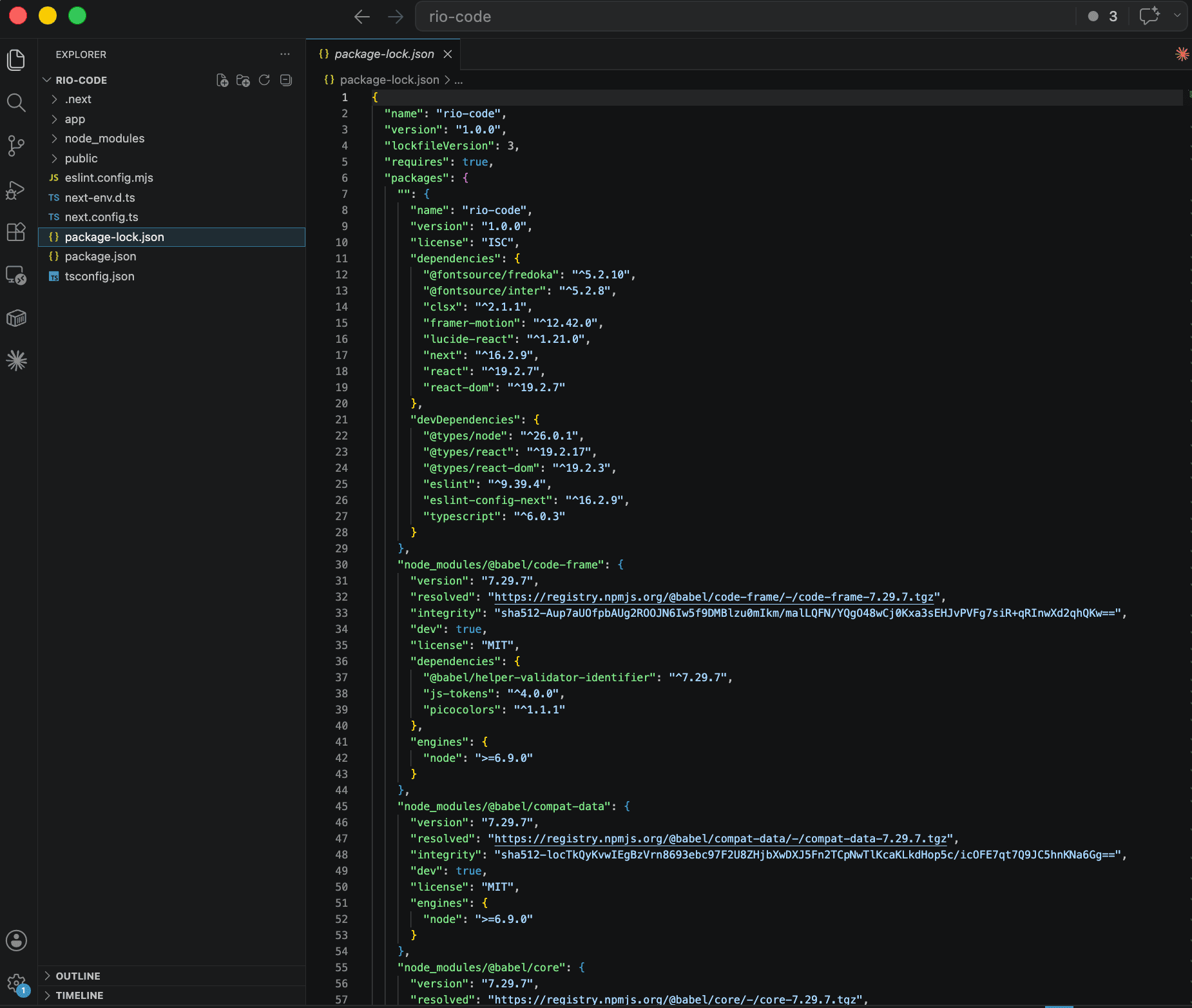Click the EXPLORER panel title
The width and height of the screenshot is (1192, 1008).
click(81, 55)
